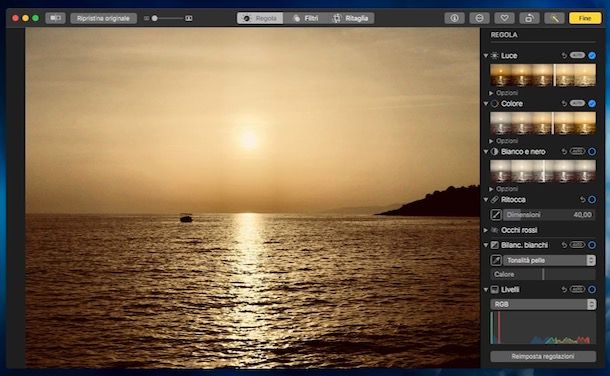This screenshot has width=610, height=376.
Task: Click the small zoom-out icon beside the slider
Action: tap(146, 18)
